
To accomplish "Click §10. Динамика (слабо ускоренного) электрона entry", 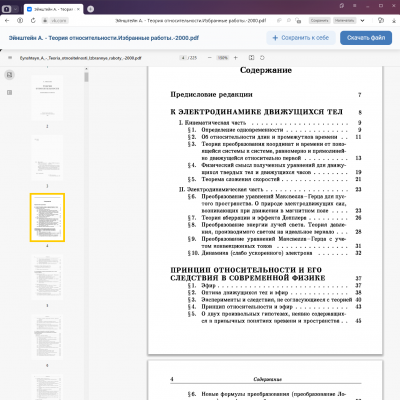I will pos(250,253).
